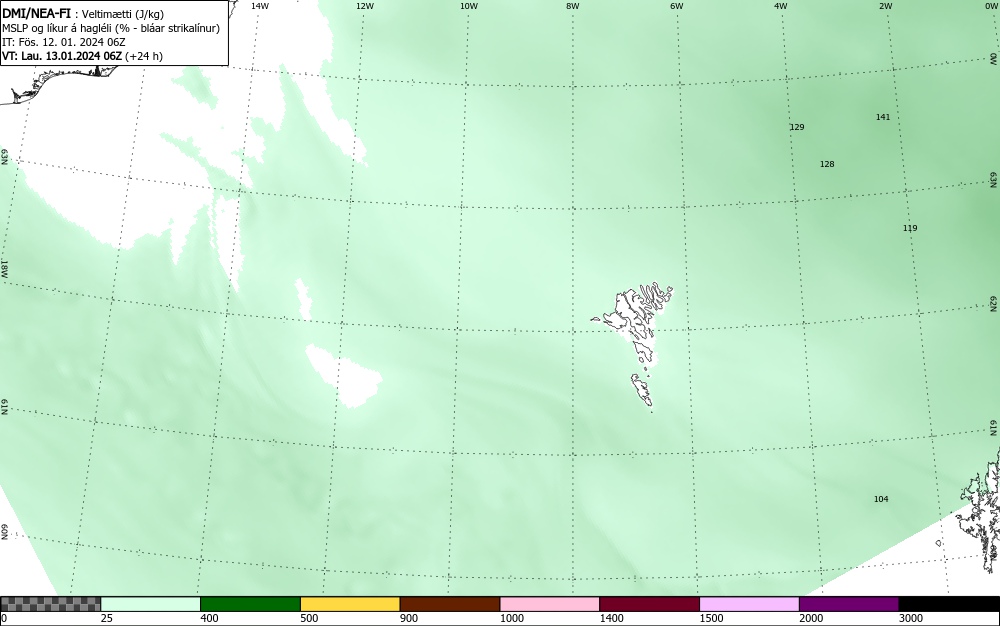
Task: Click the 14W longitude label
Action: point(260,6)
